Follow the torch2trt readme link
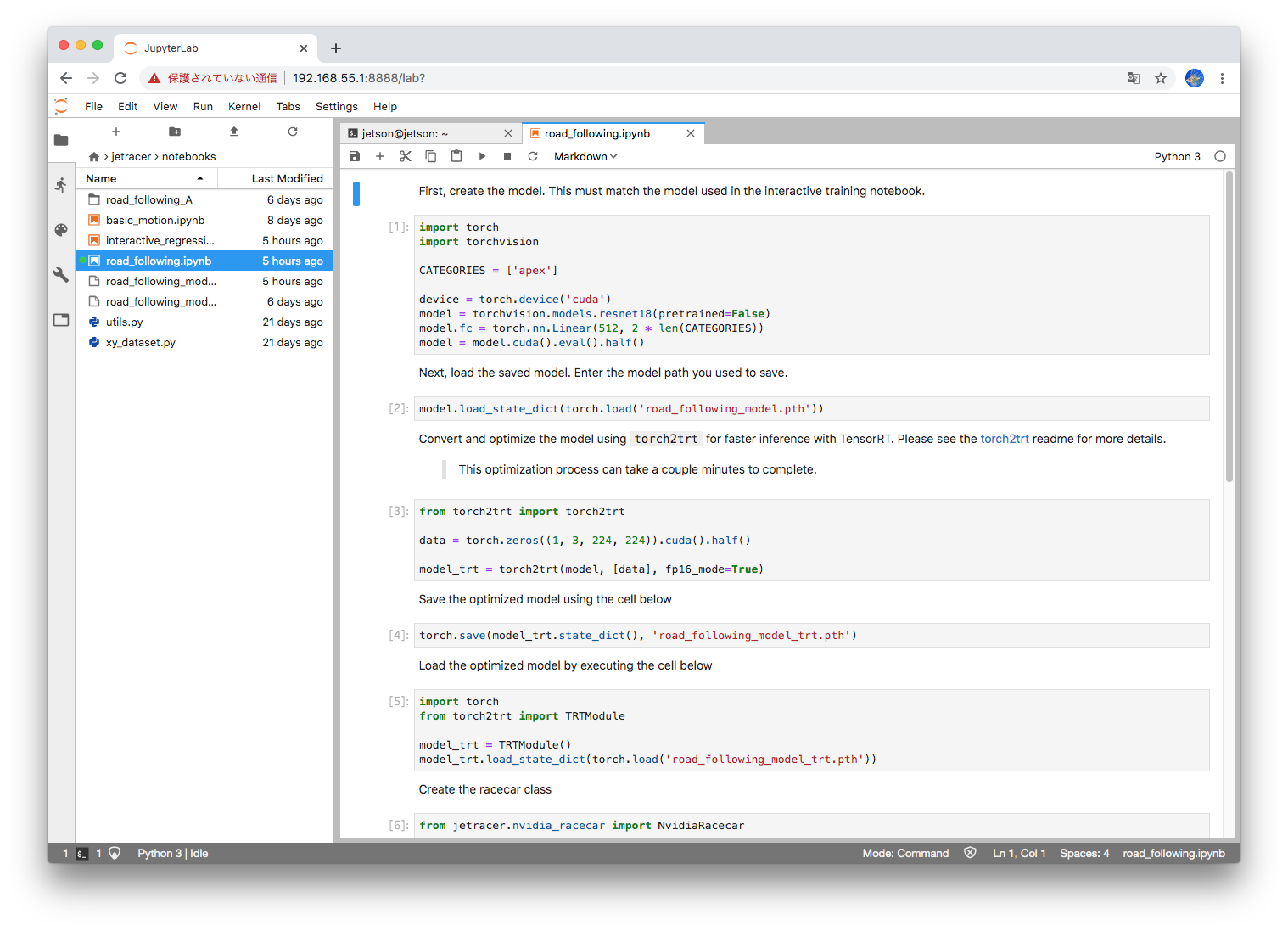The width and height of the screenshot is (1288, 931). point(1005,439)
